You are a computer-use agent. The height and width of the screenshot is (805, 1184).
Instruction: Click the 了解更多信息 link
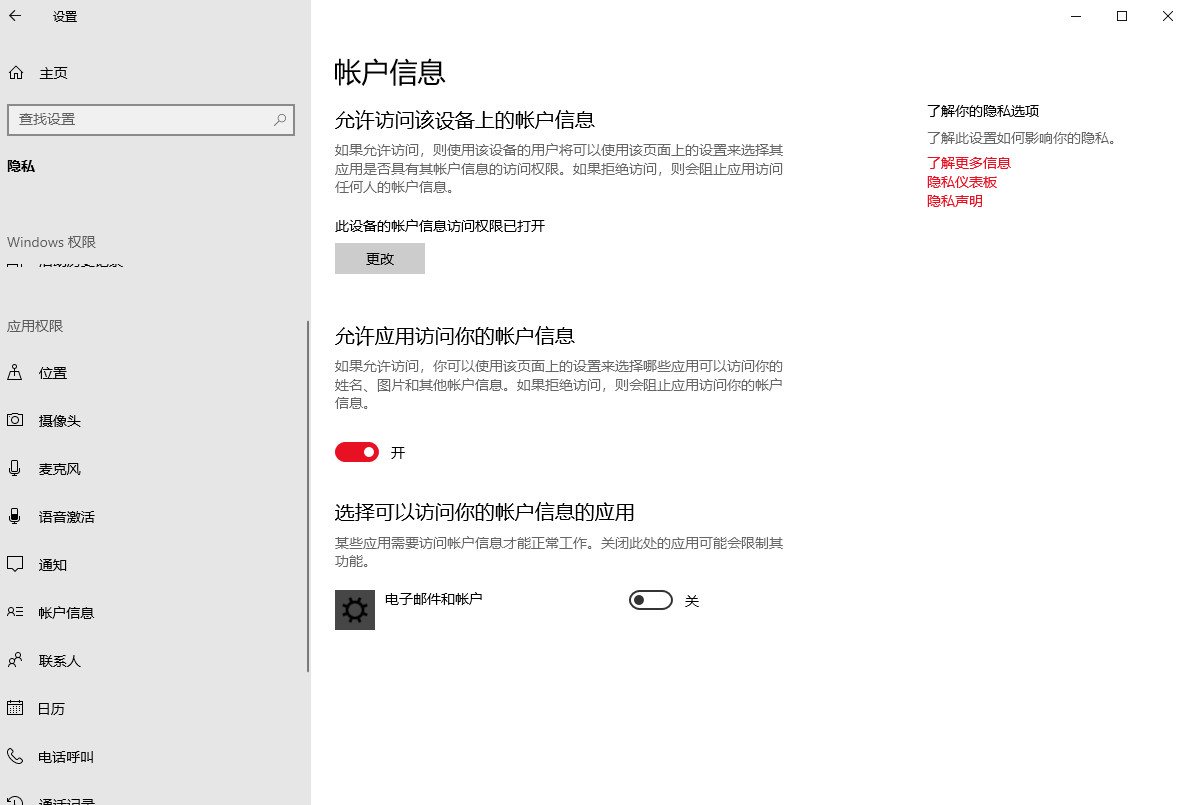tap(967, 162)
